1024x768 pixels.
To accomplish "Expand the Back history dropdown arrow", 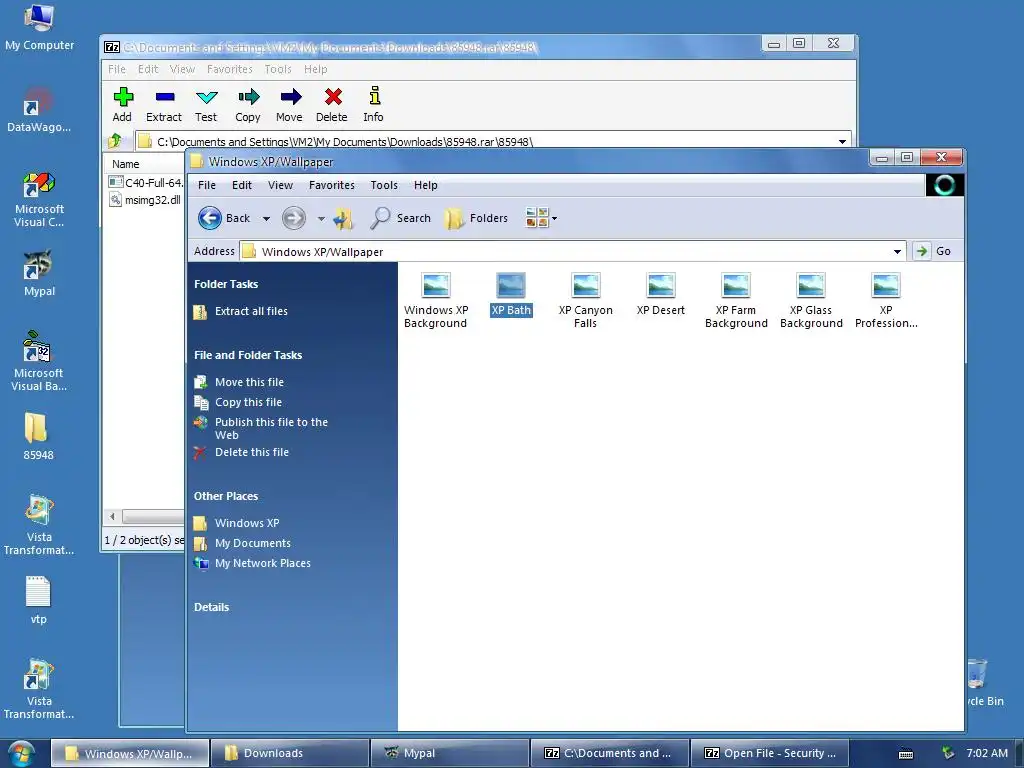I will 266,219.
